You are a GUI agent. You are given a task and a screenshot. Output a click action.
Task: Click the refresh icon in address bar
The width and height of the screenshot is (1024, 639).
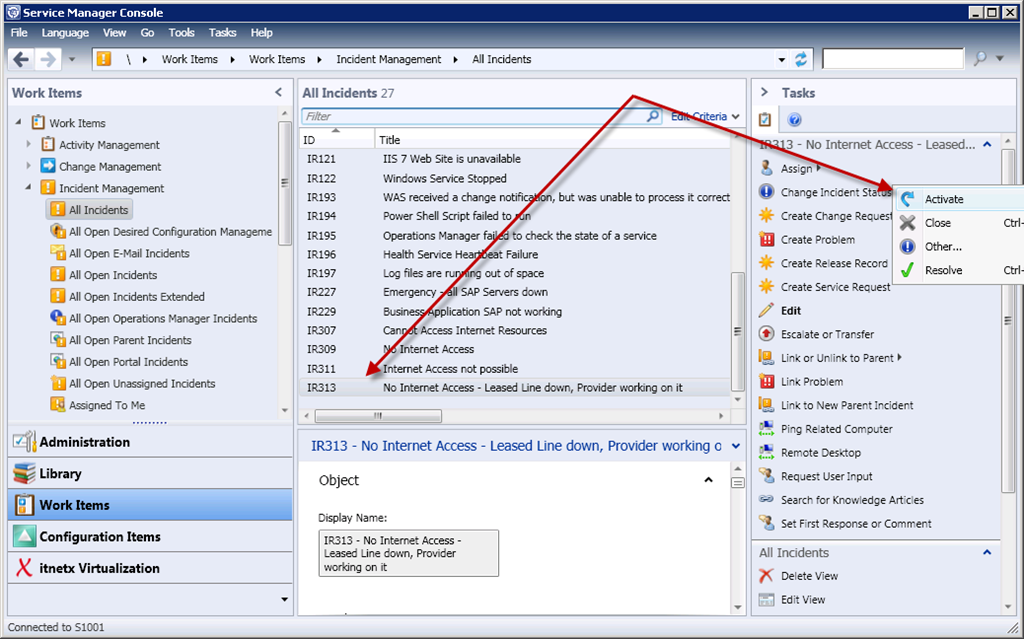coord(800,59)
